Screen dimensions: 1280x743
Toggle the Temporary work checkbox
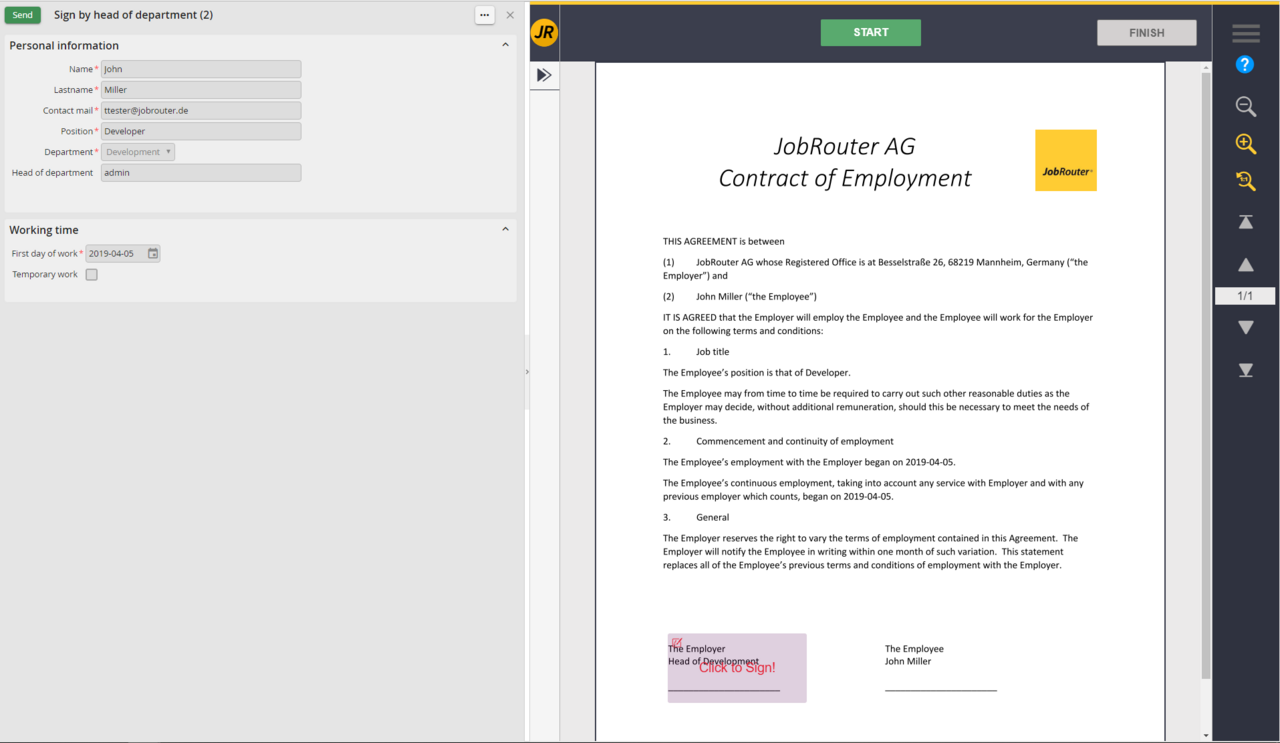pos(91,274)
